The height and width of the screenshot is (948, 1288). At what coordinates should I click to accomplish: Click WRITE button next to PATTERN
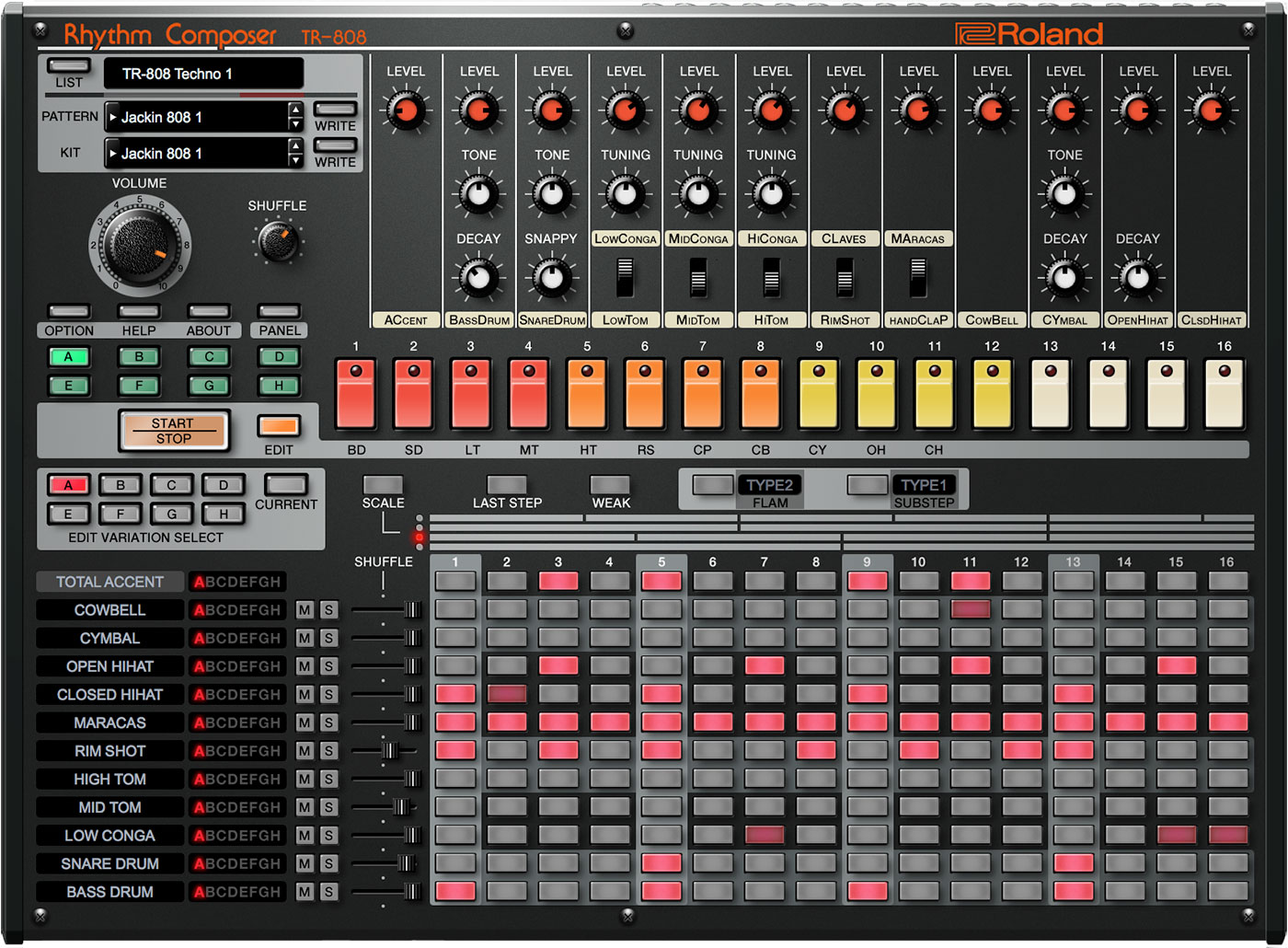(335, 110)
